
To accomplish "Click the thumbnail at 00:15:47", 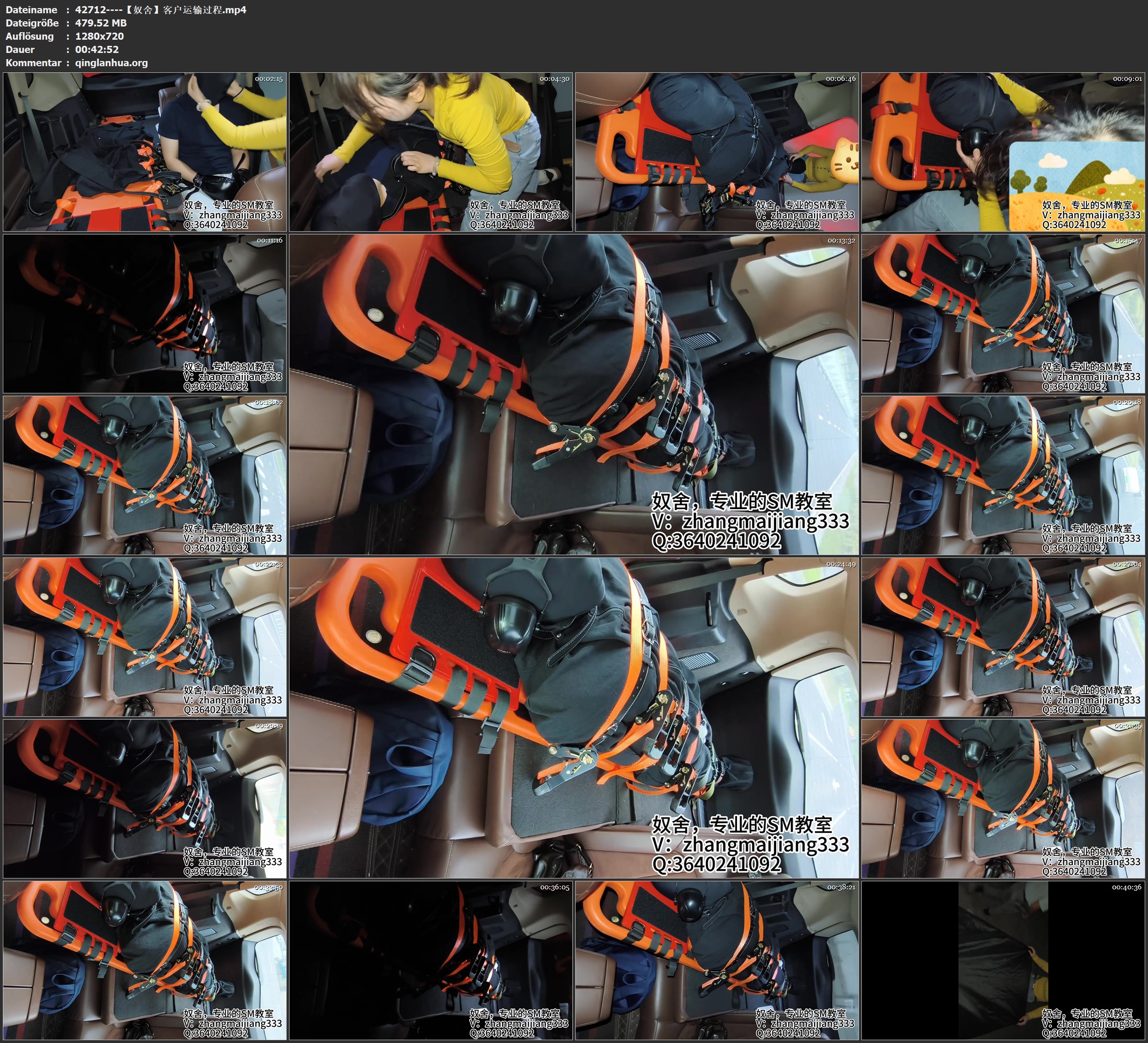I will pos(1003,313).
